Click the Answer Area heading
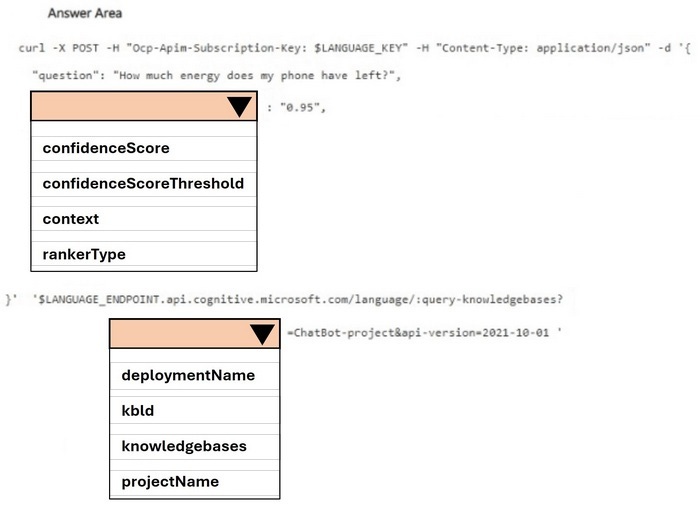The width and height of the screenshot is (700, 512). pos(85,13)
